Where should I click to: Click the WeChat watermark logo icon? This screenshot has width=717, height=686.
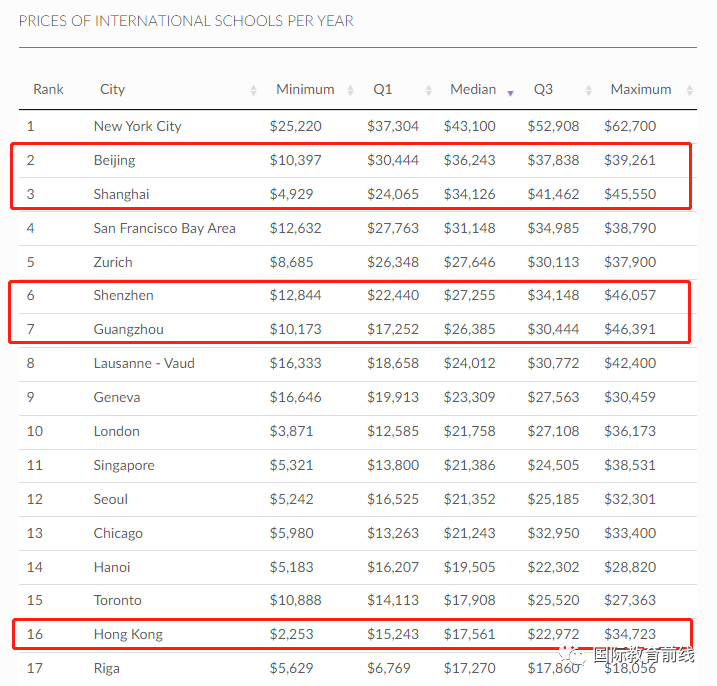tap(572, 655)
